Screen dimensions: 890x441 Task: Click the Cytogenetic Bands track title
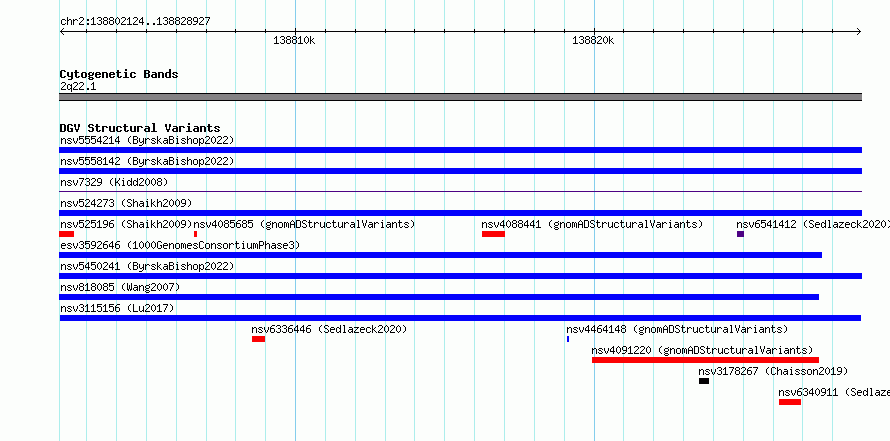119,74
